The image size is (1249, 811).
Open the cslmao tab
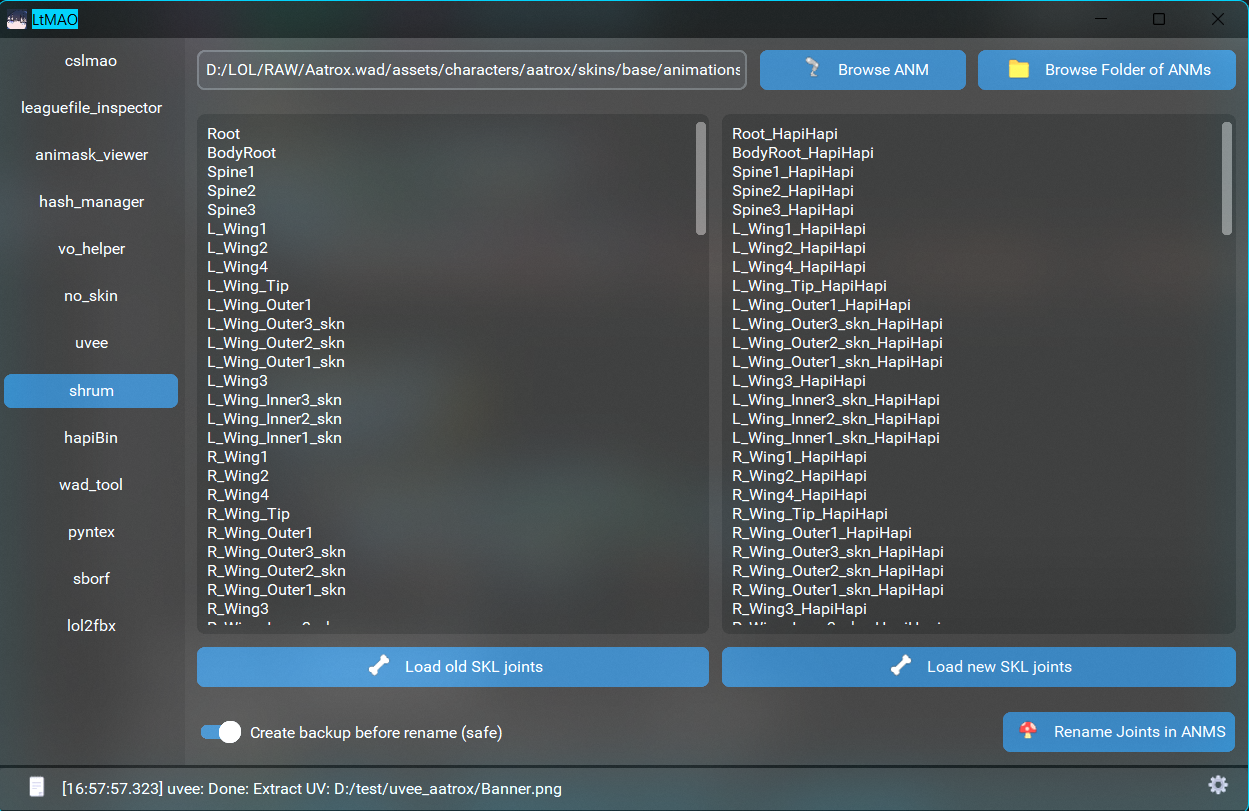pyautogui.click(x=91, y=61)
